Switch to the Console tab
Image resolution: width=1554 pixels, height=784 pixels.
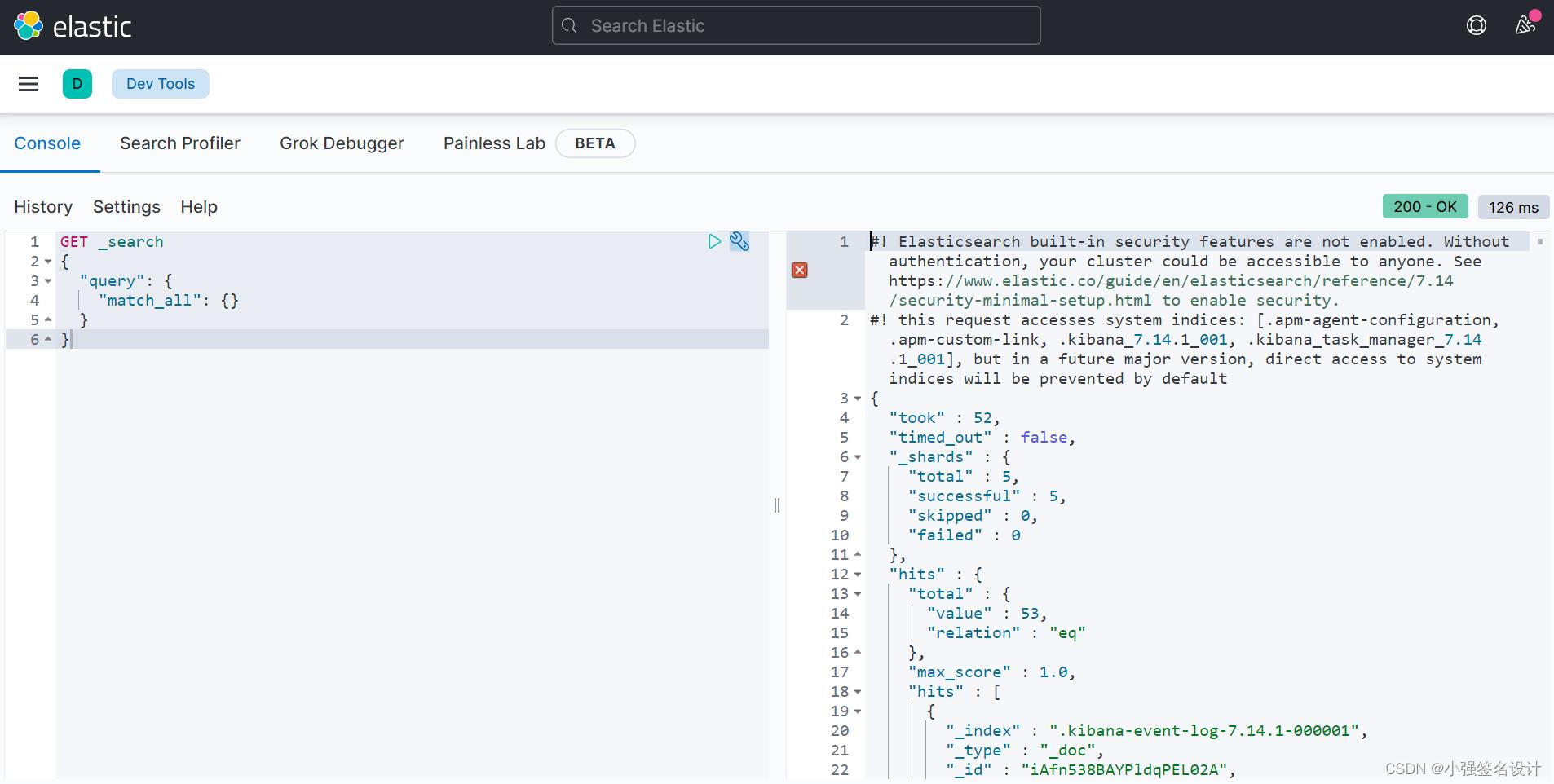pos(47,143)
